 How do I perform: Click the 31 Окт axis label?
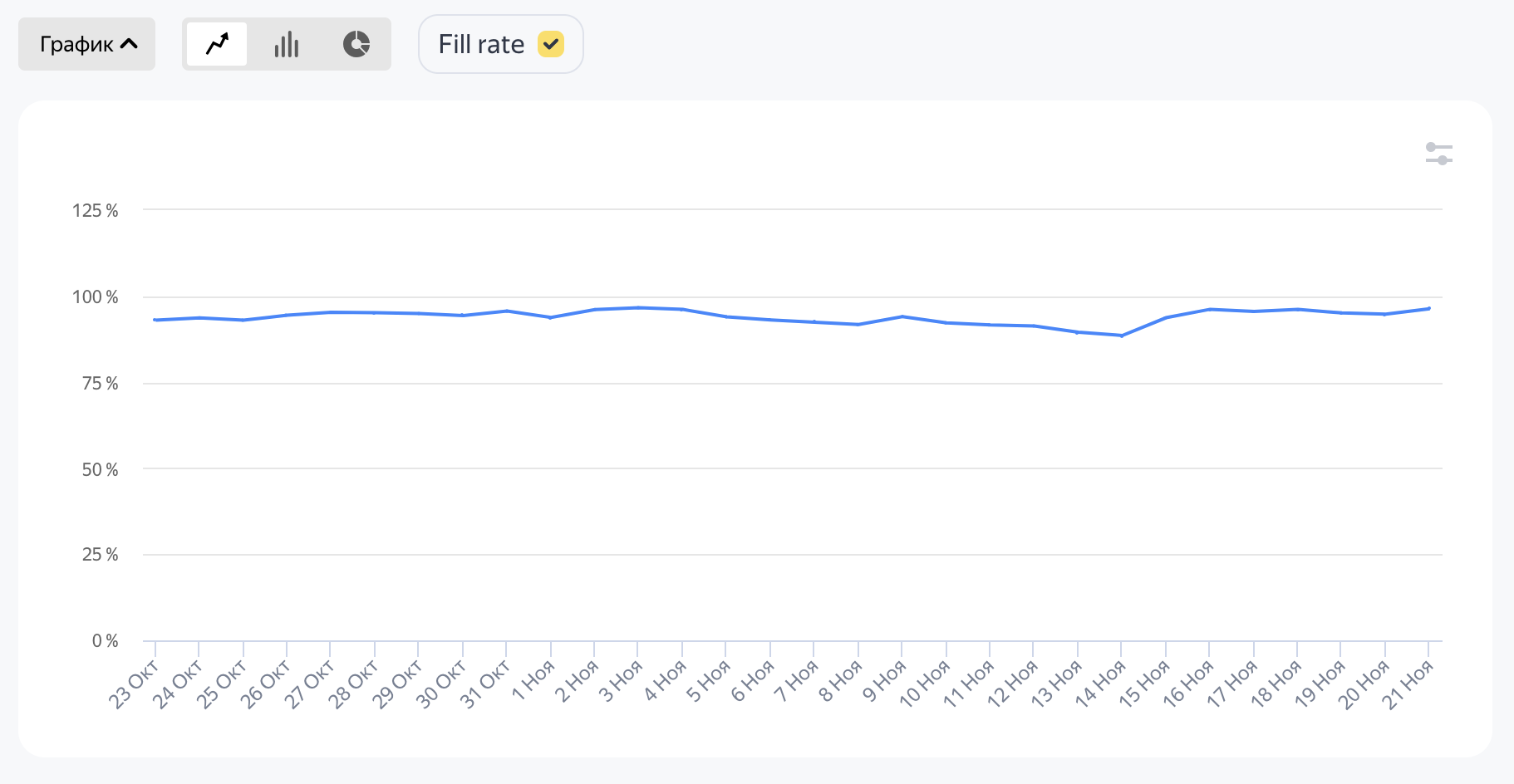pyautogui.click(x=485, y=684)
